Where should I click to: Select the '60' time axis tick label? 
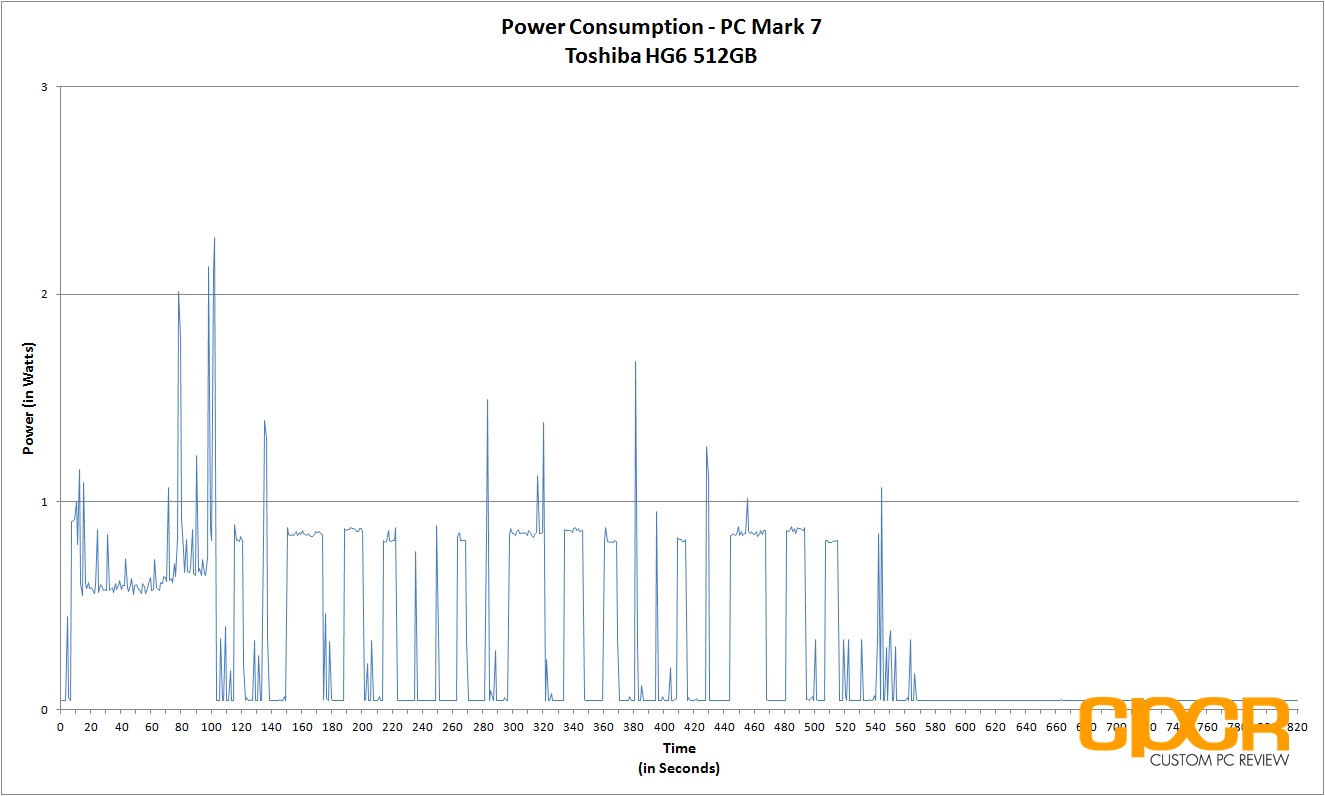pyautogui.click(x=151, y=727)
